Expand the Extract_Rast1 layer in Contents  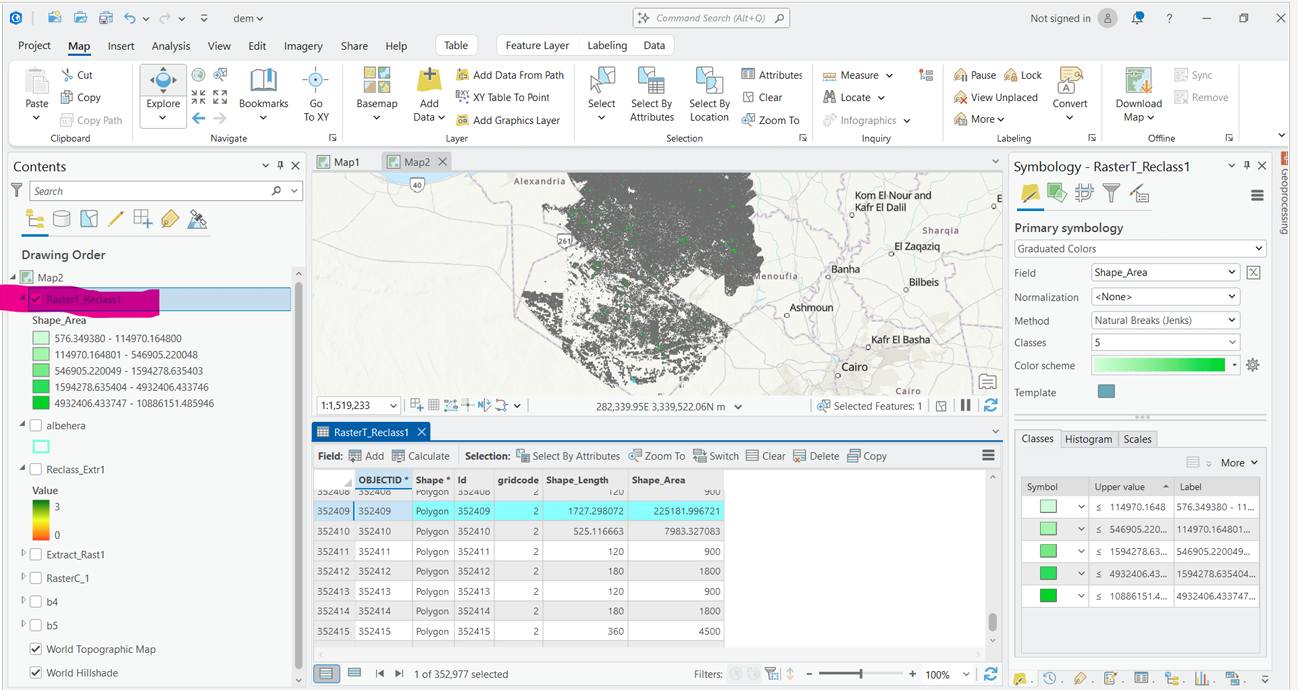coord(24,554)
